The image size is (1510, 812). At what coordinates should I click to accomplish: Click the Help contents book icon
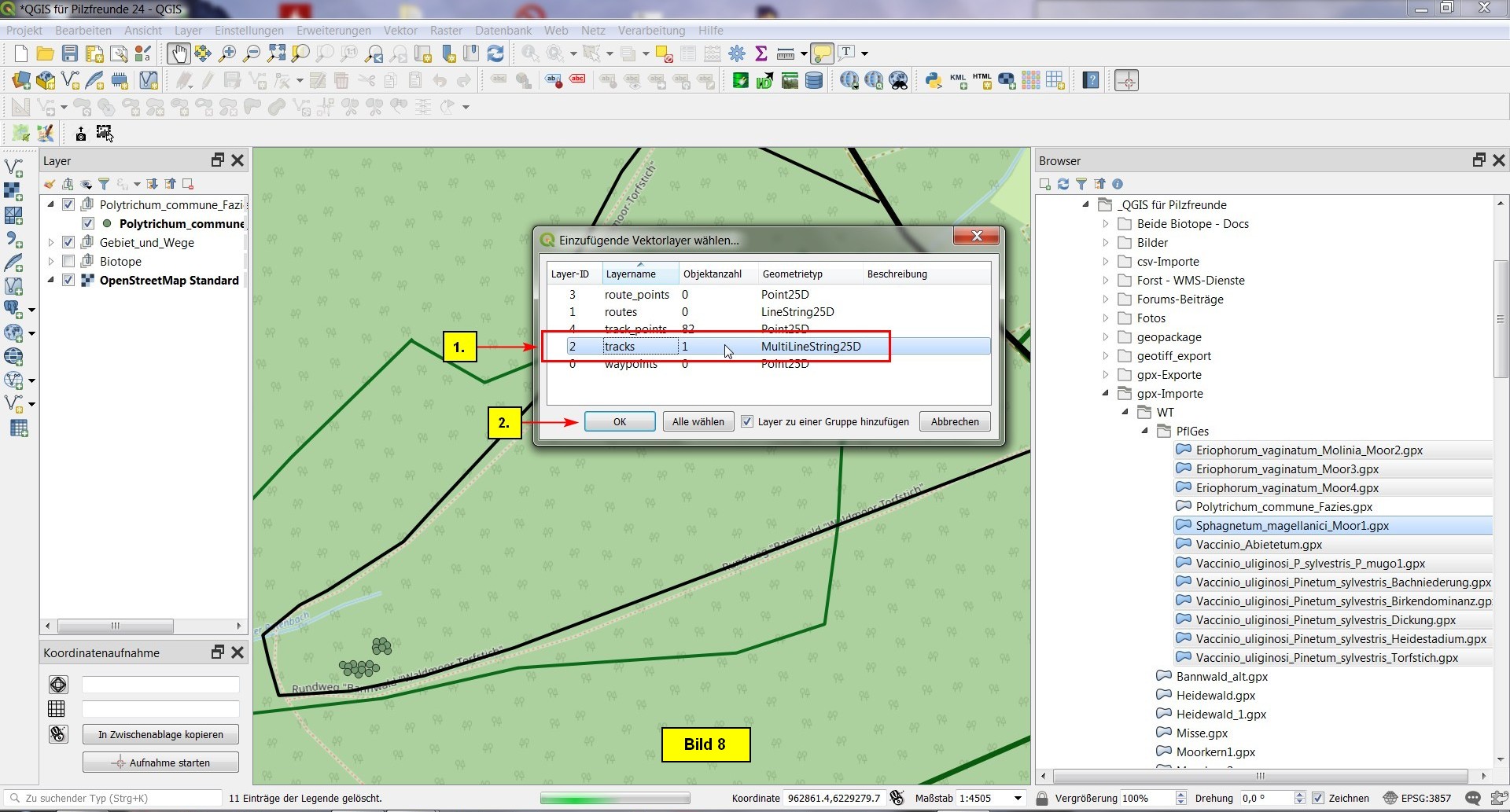click(x=1091, y=80)
